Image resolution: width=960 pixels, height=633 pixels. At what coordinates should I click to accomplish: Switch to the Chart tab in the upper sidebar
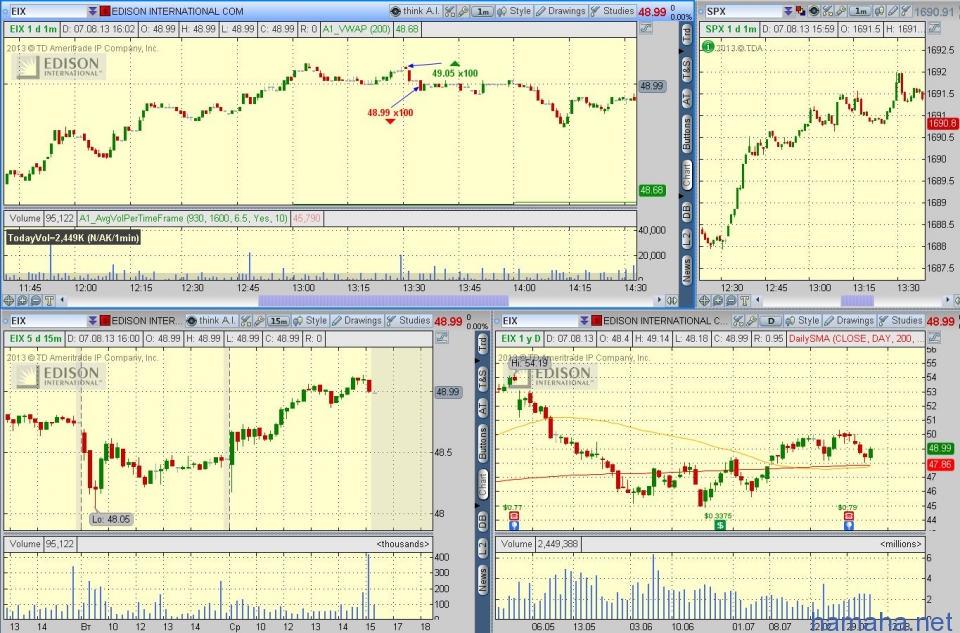point(686,176)
